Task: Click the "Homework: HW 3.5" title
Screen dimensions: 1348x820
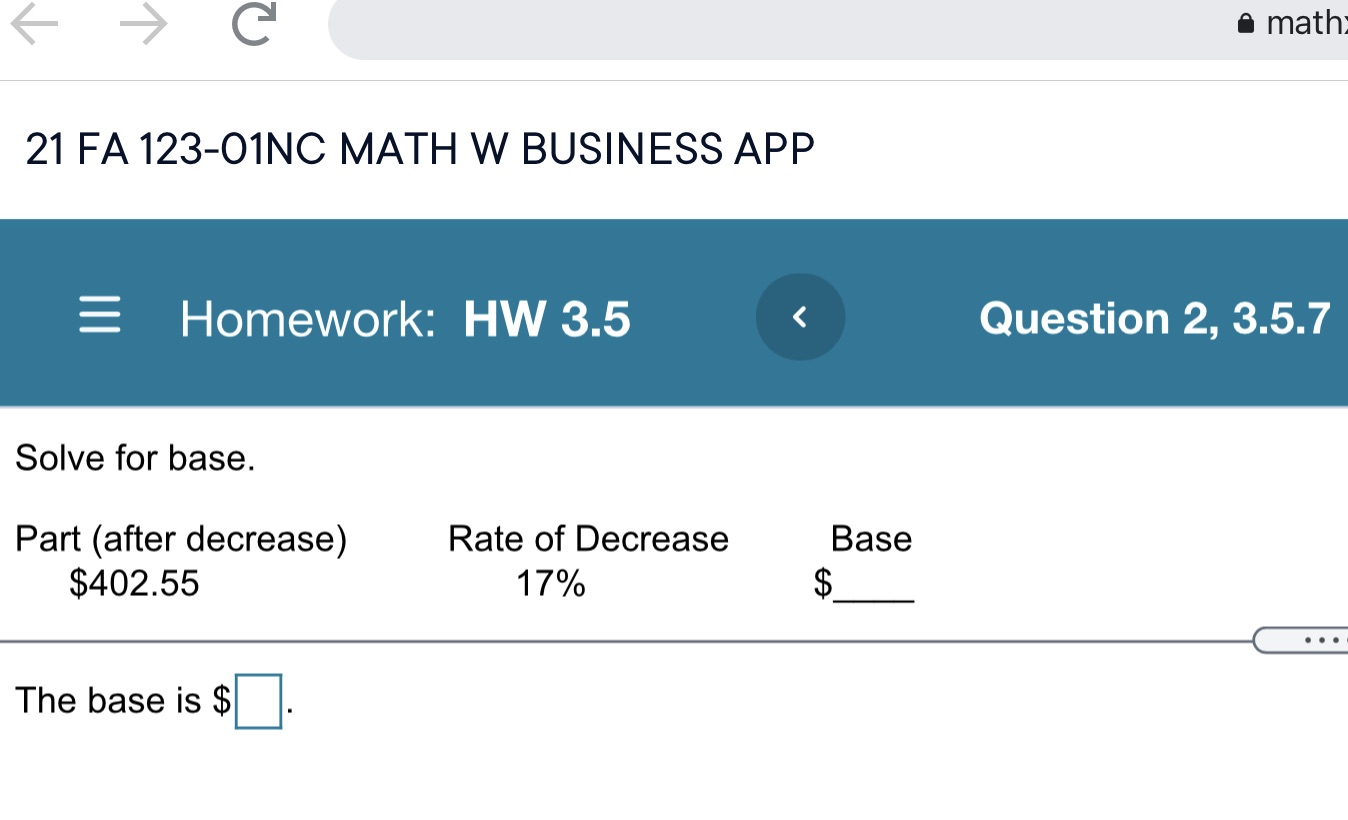Action: tap(404, 318)
